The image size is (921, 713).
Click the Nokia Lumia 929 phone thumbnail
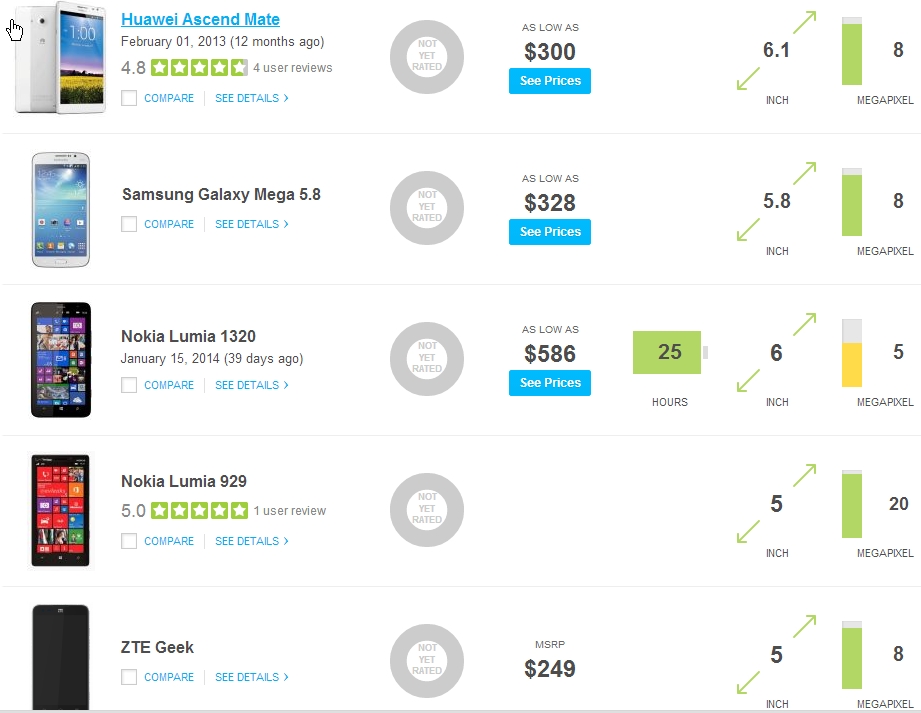point(61,510)
